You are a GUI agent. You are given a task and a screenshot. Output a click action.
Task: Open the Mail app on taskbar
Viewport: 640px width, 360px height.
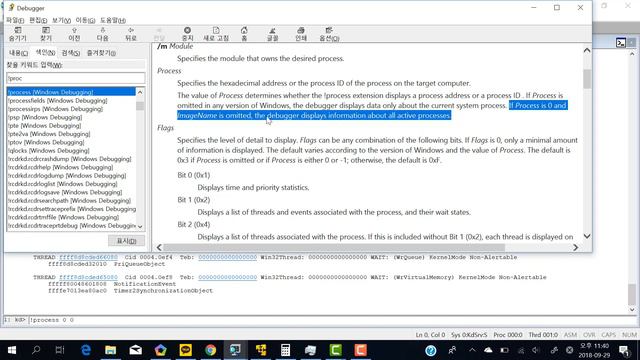[136, 350]
